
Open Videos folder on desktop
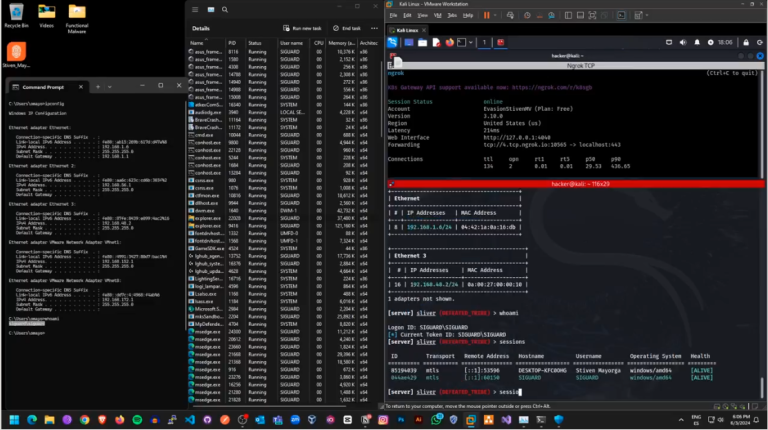47,16
